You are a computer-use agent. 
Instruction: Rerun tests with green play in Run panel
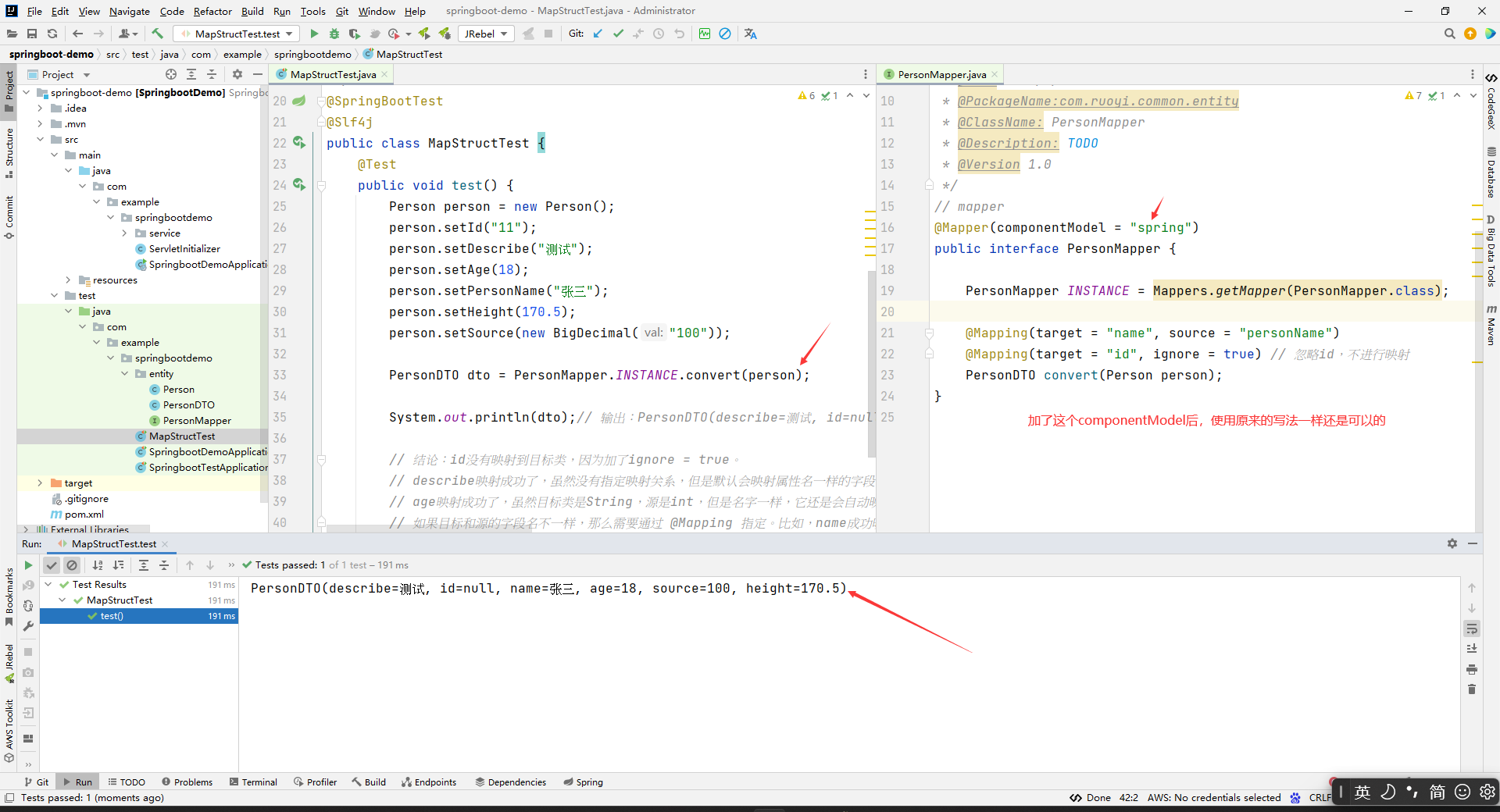point(28,565)
